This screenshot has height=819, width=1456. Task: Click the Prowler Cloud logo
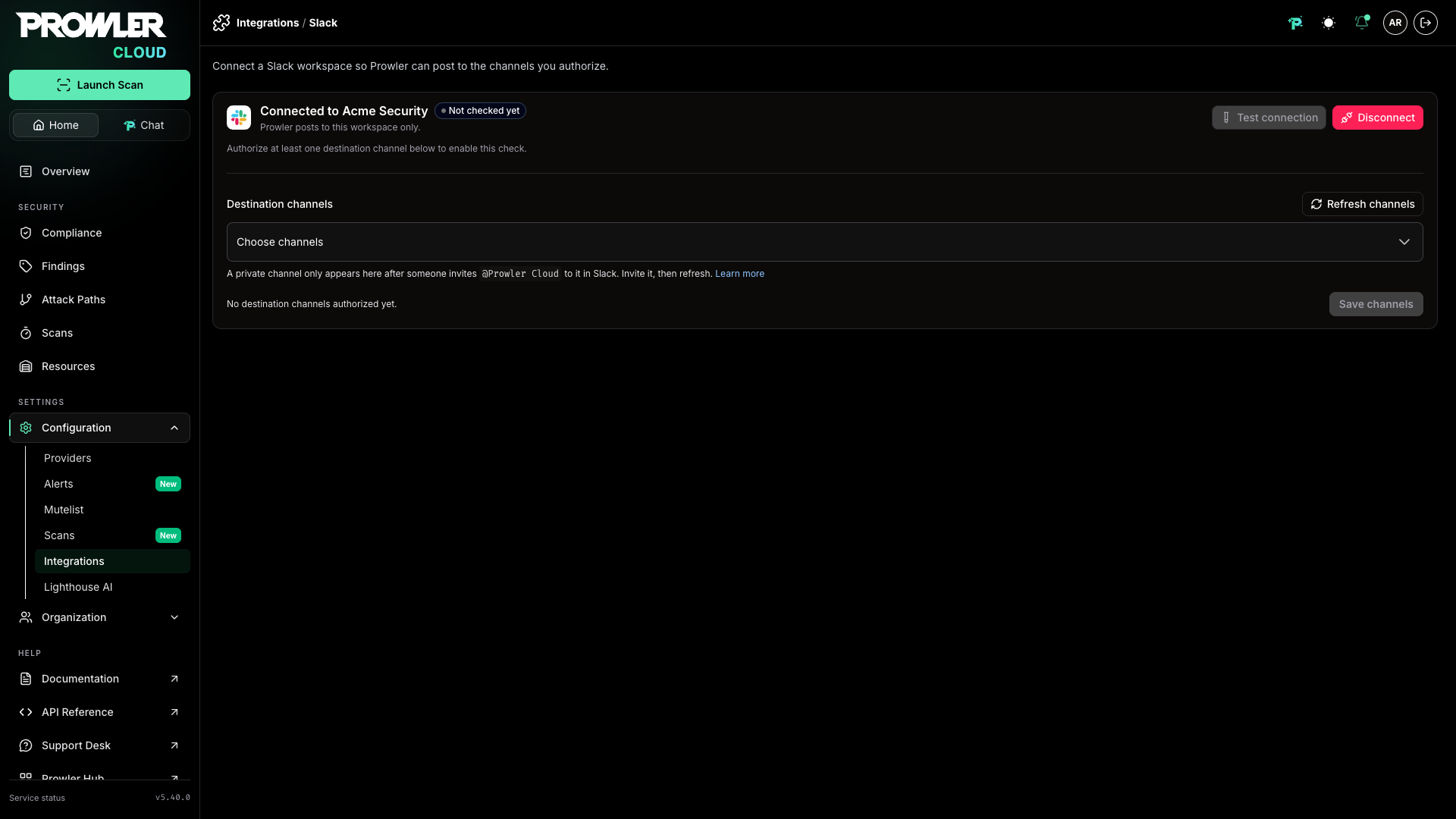(91, 36)
